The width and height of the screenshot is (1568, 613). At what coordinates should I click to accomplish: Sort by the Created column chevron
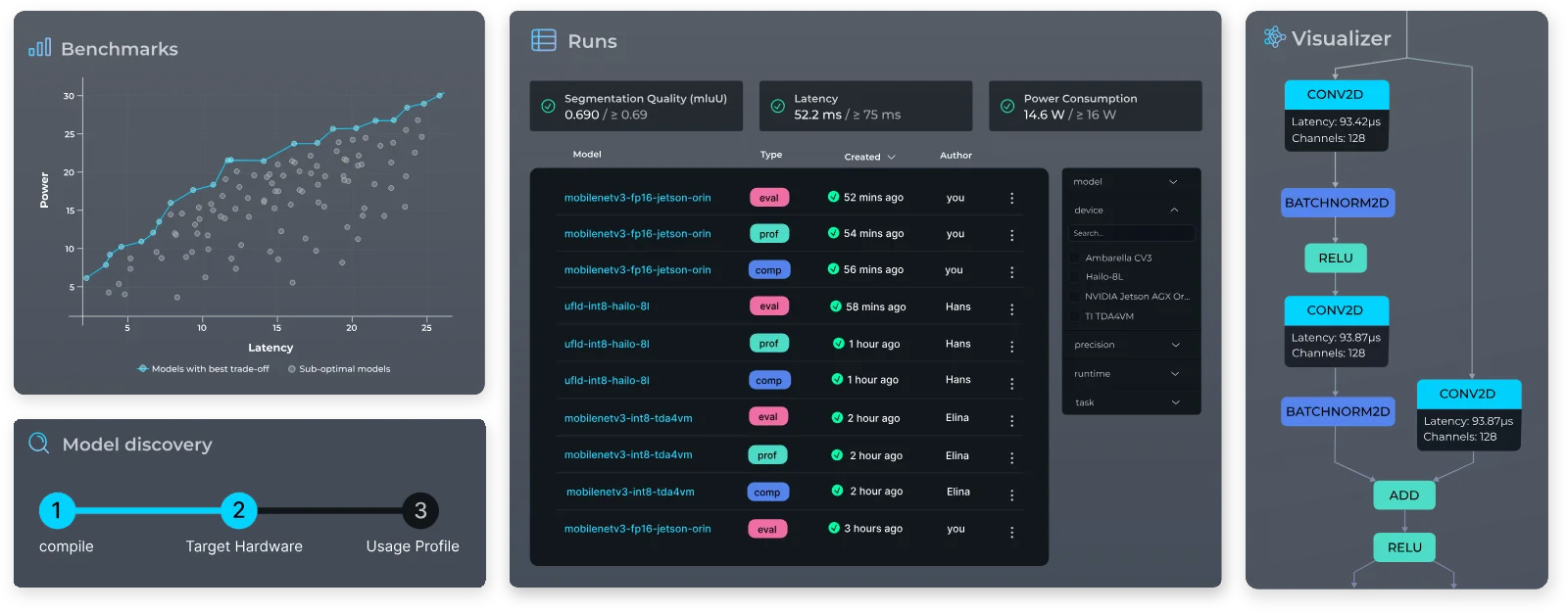(891, 157)
